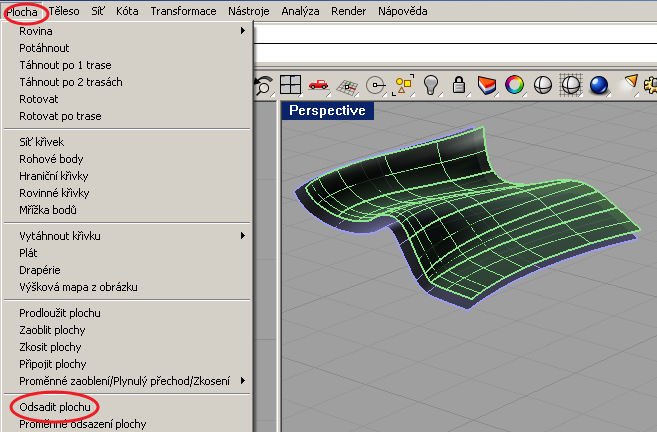657x432 pixels.
Task: Open the Transformace menu
Action: pos(183,11)
